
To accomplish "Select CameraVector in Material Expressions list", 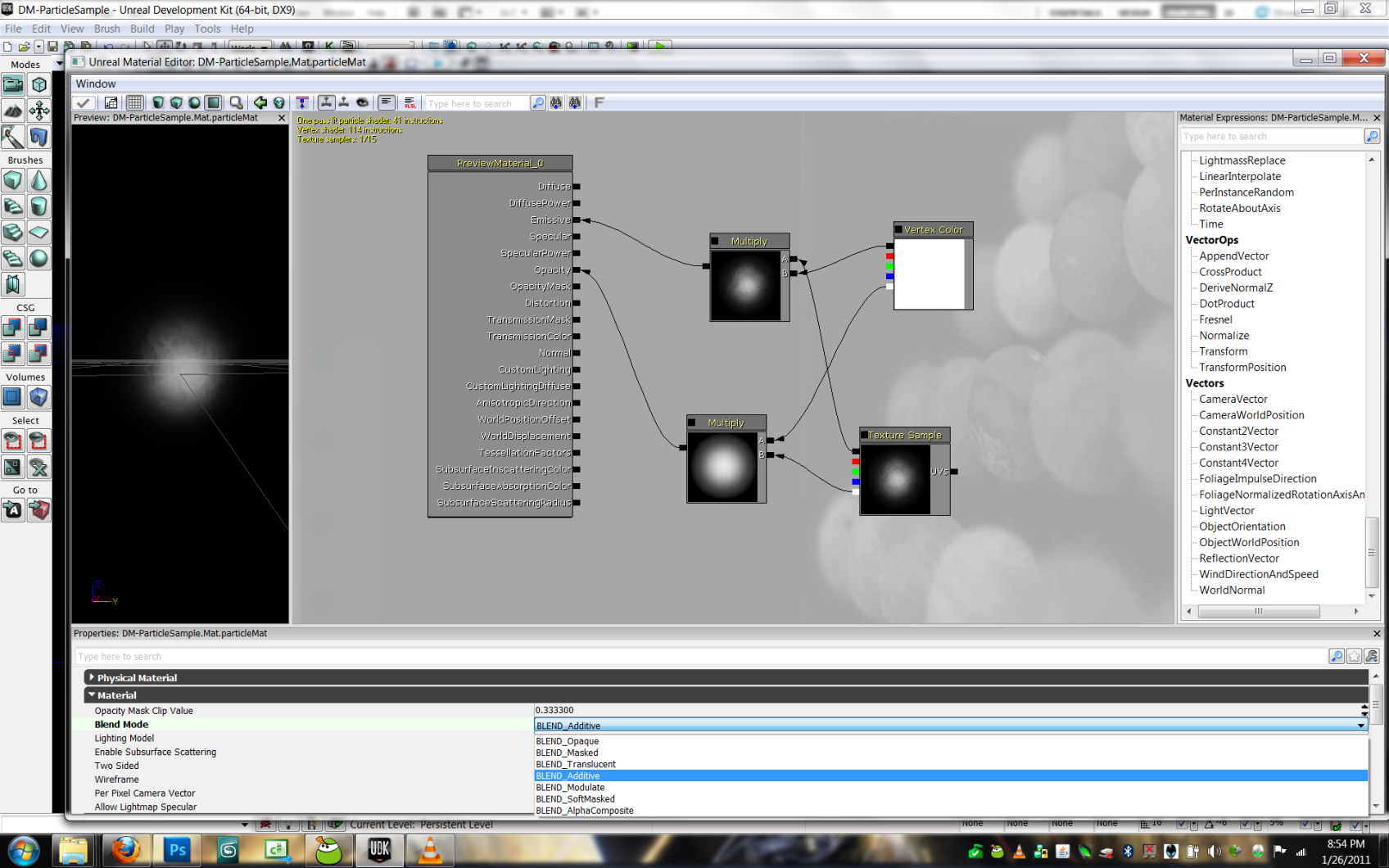I will click(x=1233, y=399).
